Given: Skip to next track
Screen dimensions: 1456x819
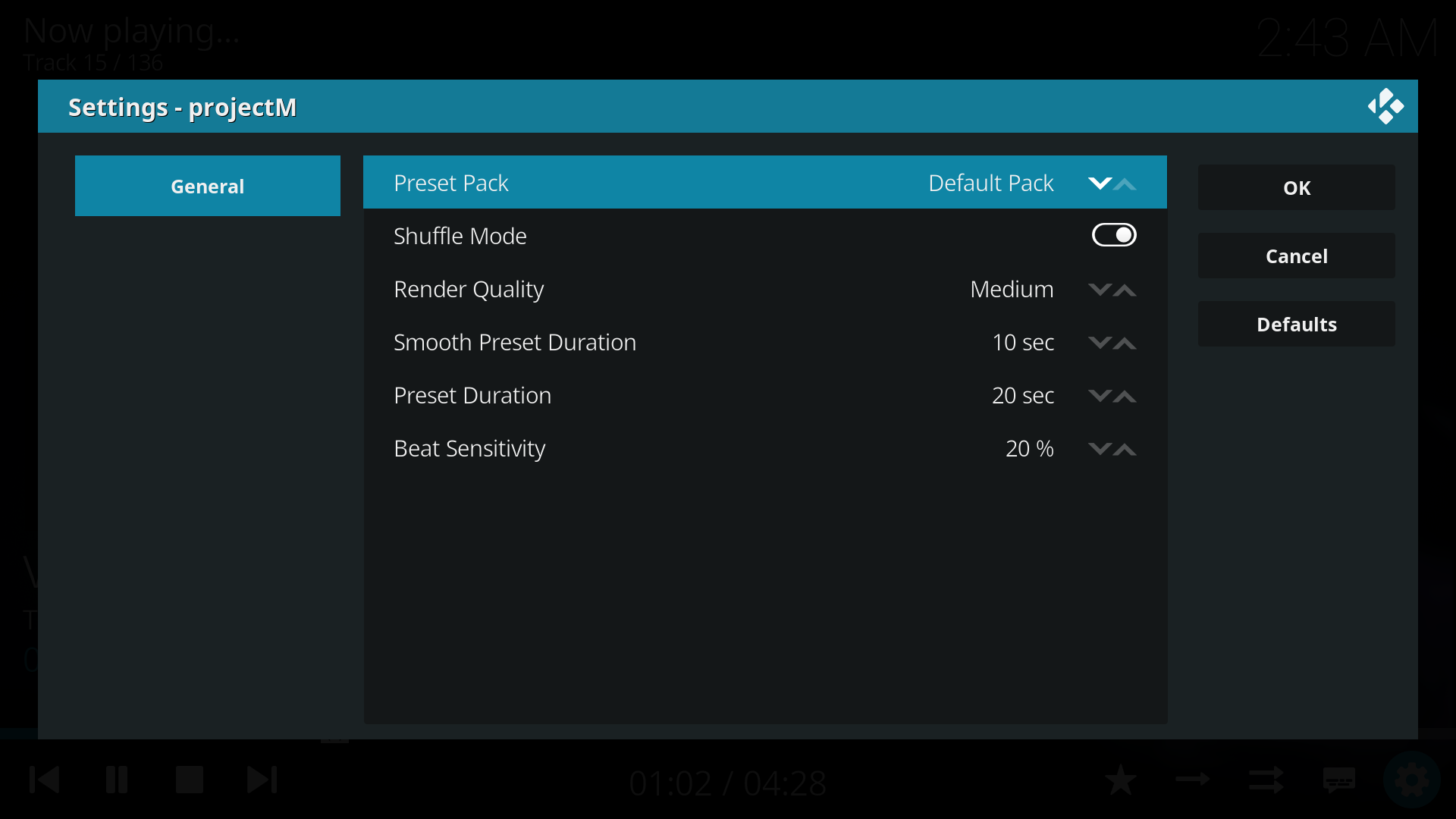Looking at the screenshot, I should (262, 780).
